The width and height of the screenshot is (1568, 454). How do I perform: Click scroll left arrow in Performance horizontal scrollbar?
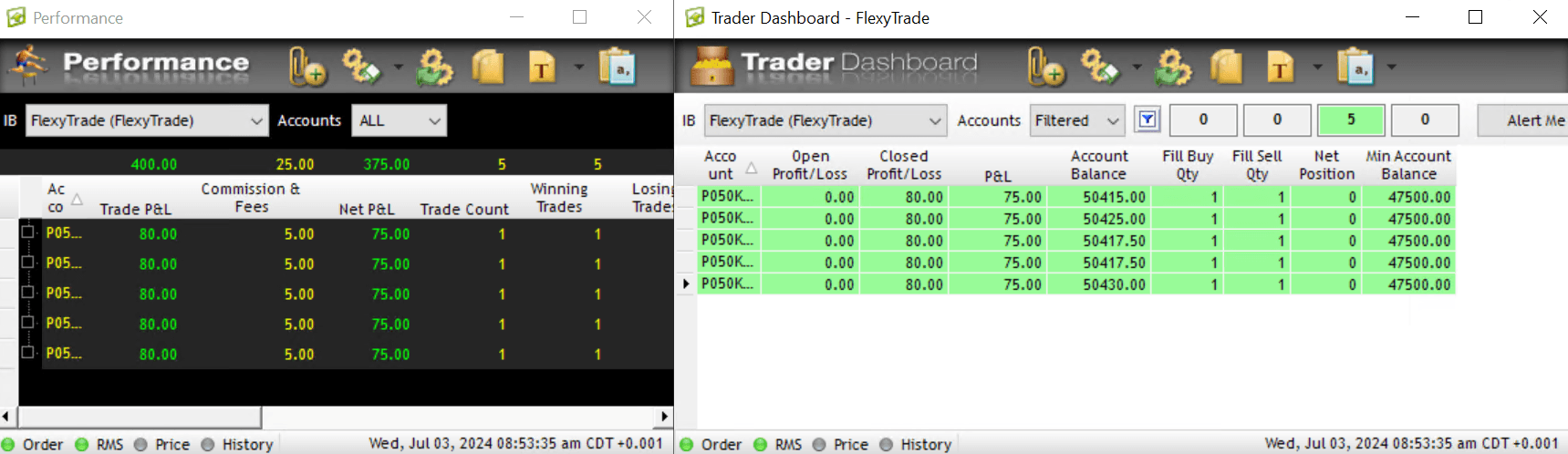tap(7, 417)
